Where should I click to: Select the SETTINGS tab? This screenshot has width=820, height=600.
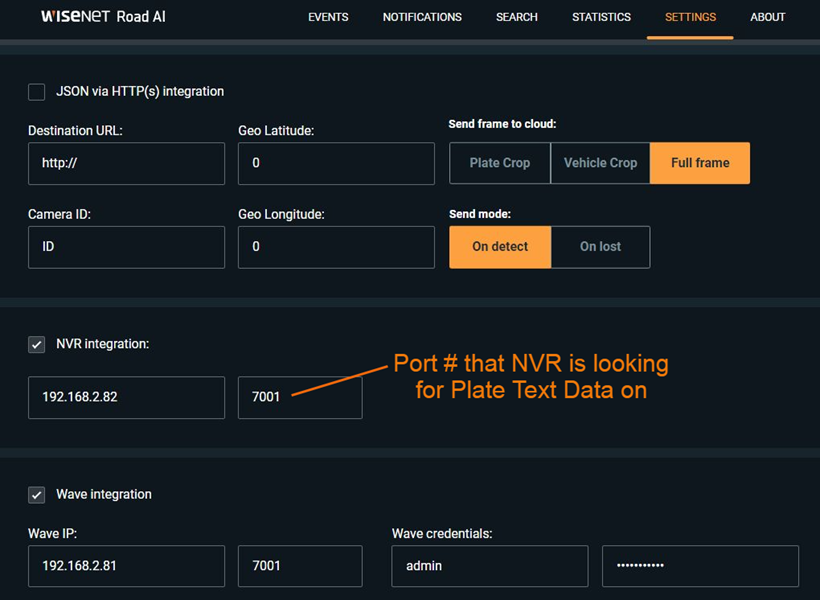690,17
